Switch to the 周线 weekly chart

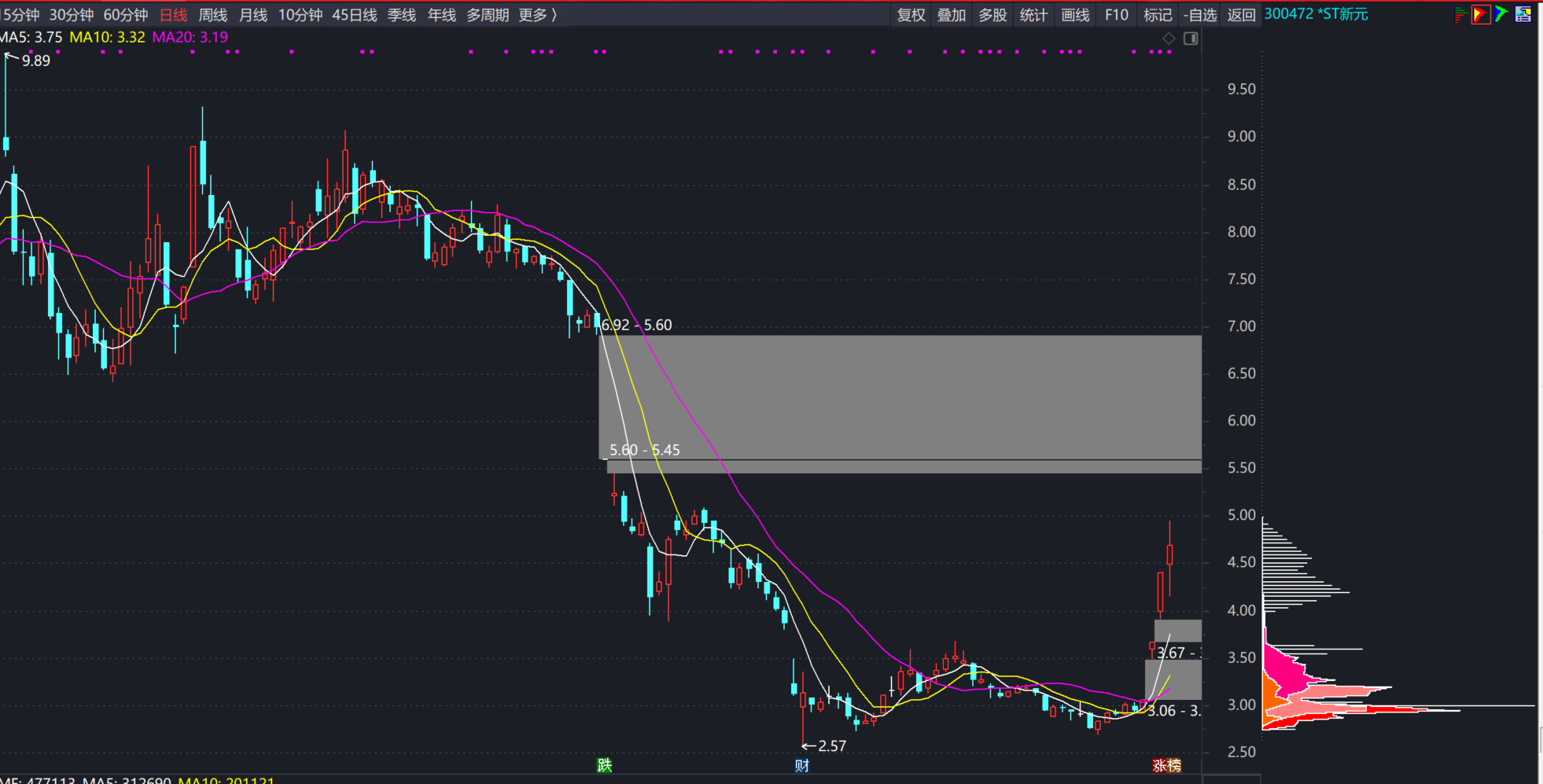click(213, 15)
